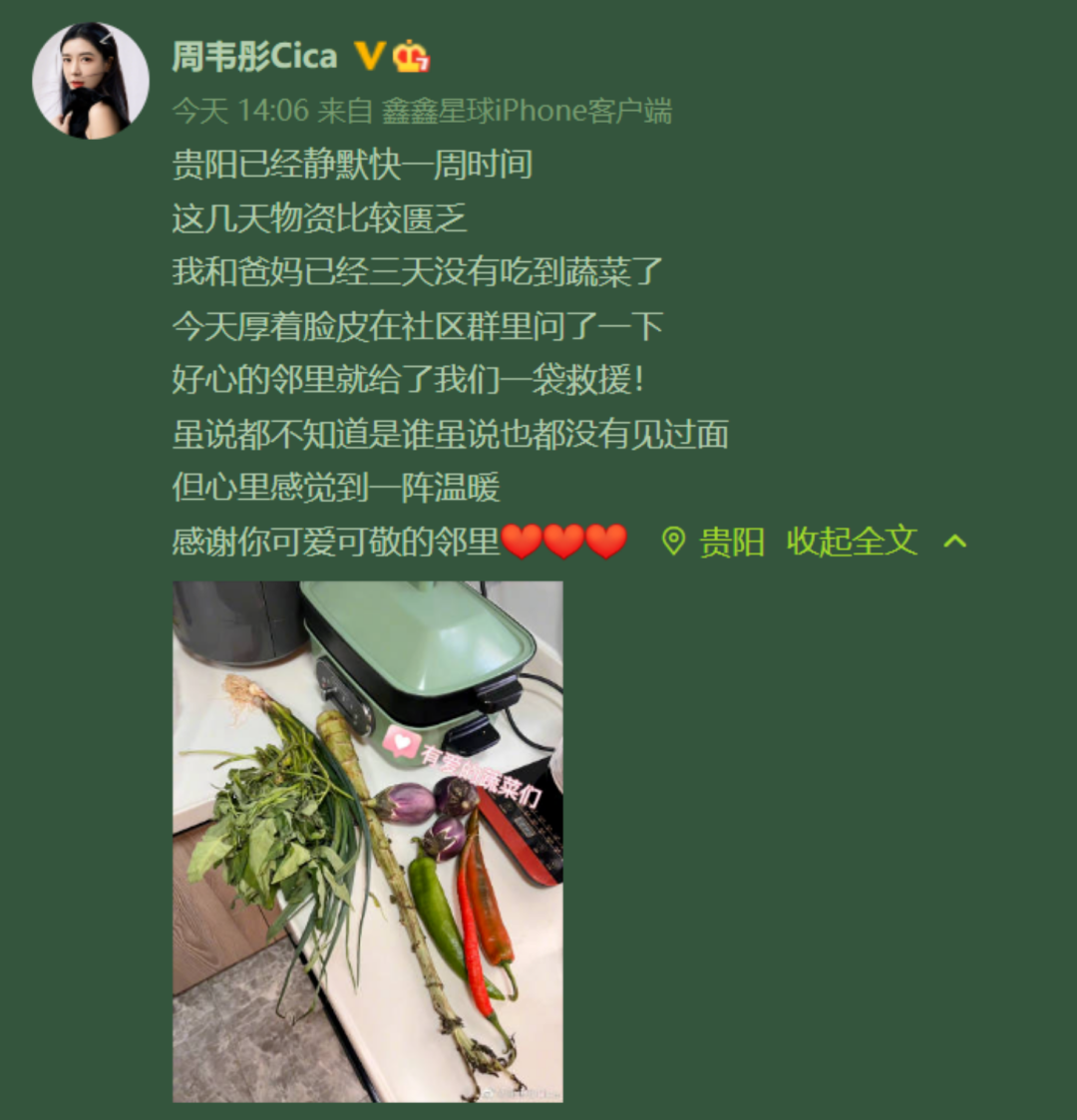
Task: Click the username 周韦彤Cica
Action: (255, 57)
